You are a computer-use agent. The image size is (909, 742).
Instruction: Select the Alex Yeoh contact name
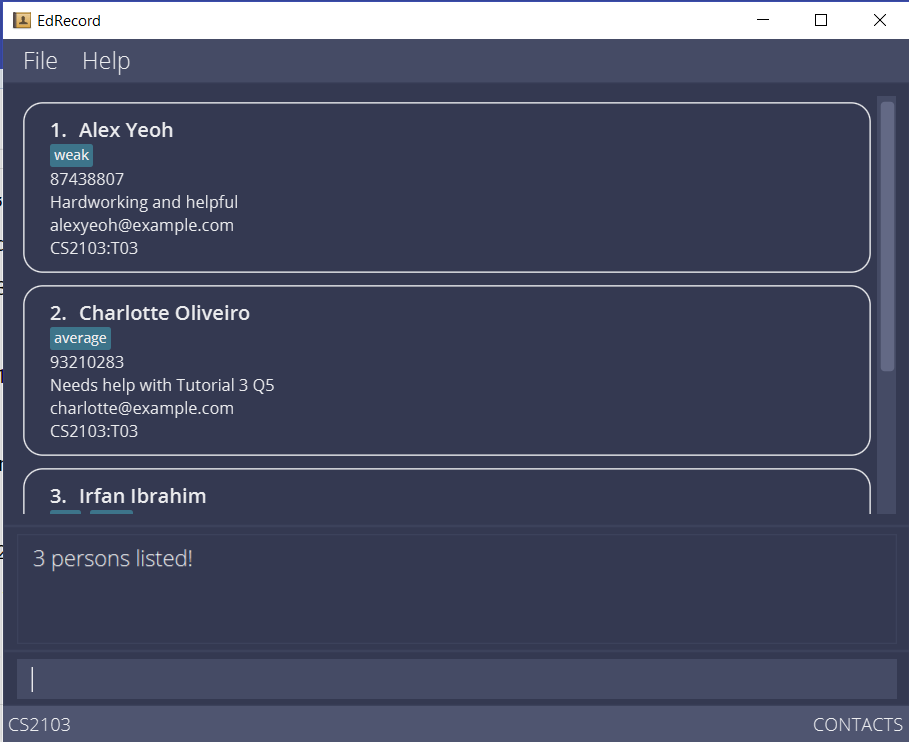[126, 130]
